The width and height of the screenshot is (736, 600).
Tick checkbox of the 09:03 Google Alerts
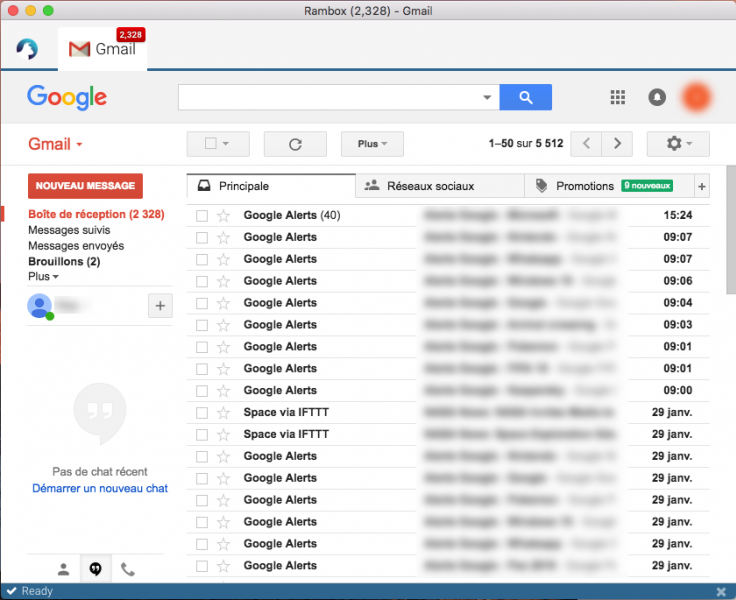[202, 325]
